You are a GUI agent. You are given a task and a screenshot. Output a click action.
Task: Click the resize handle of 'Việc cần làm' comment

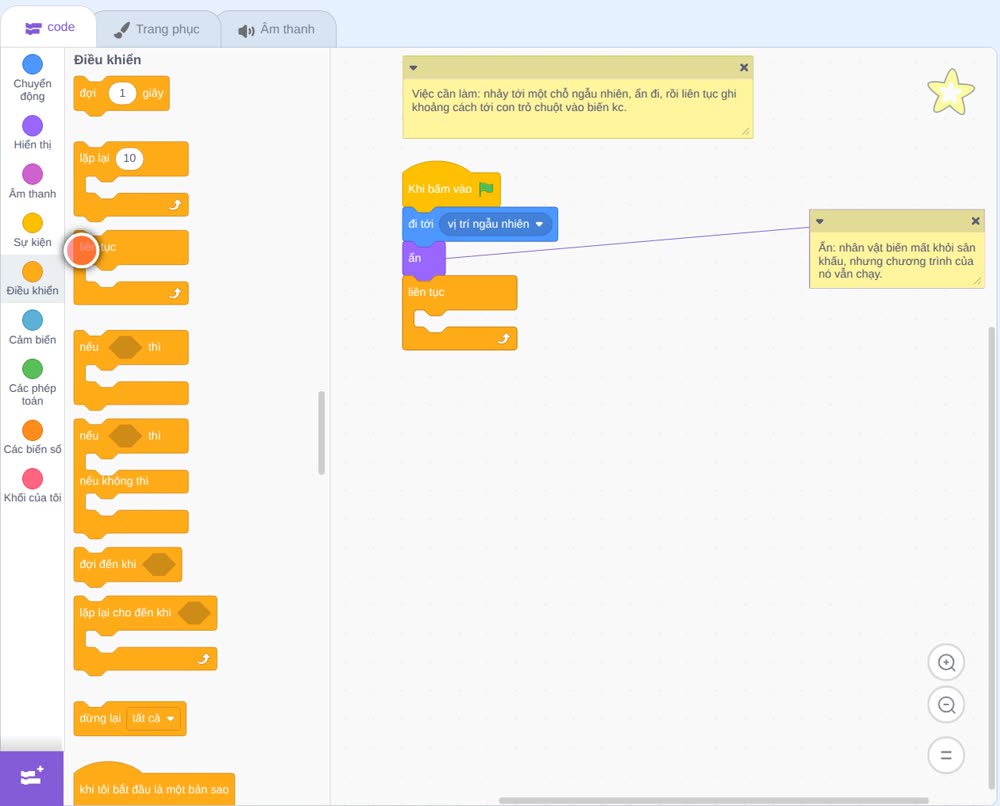(746, 131)
